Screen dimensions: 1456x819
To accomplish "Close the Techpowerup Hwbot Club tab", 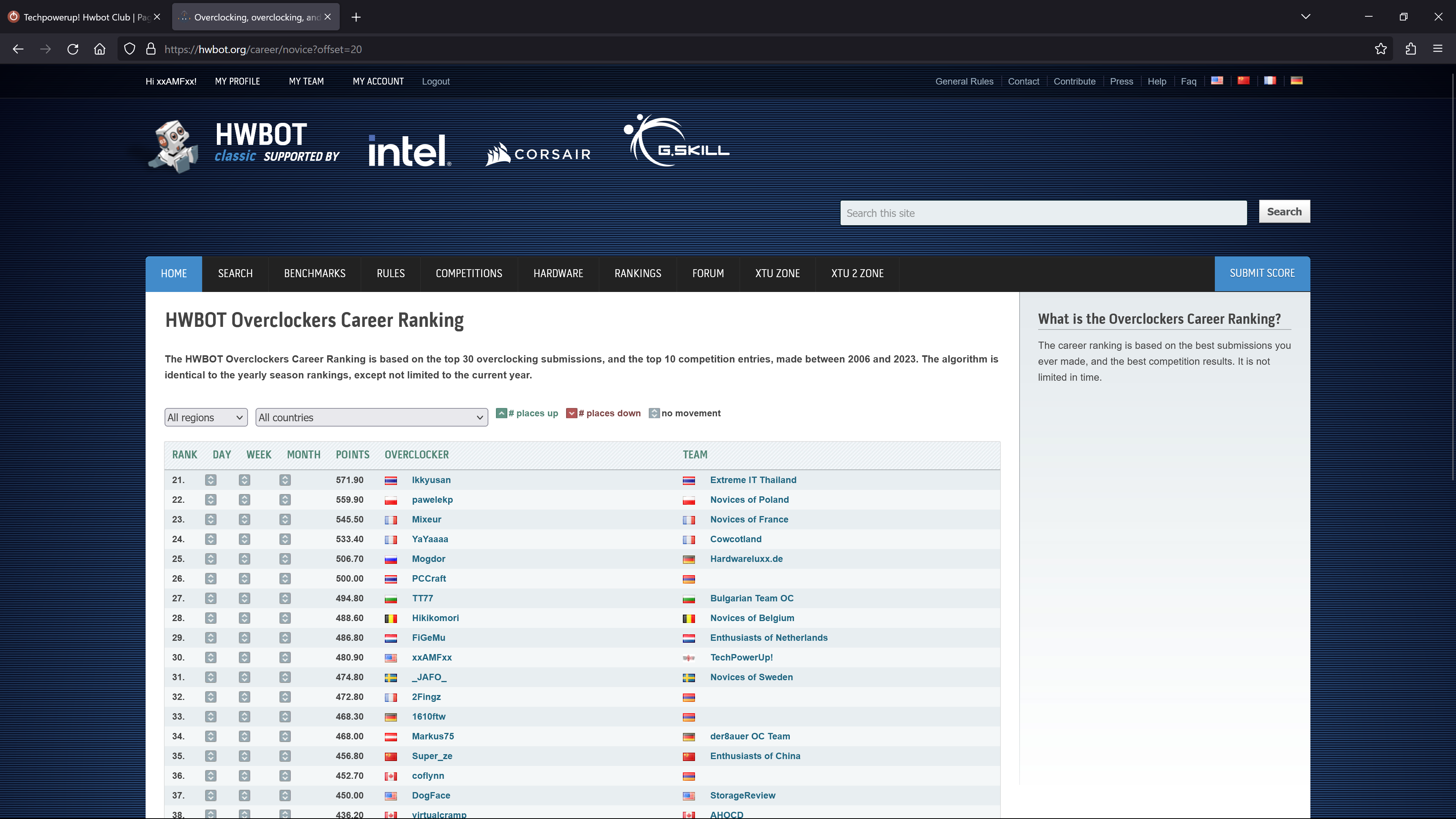I will pyautogui.click(x=157, y=17).
